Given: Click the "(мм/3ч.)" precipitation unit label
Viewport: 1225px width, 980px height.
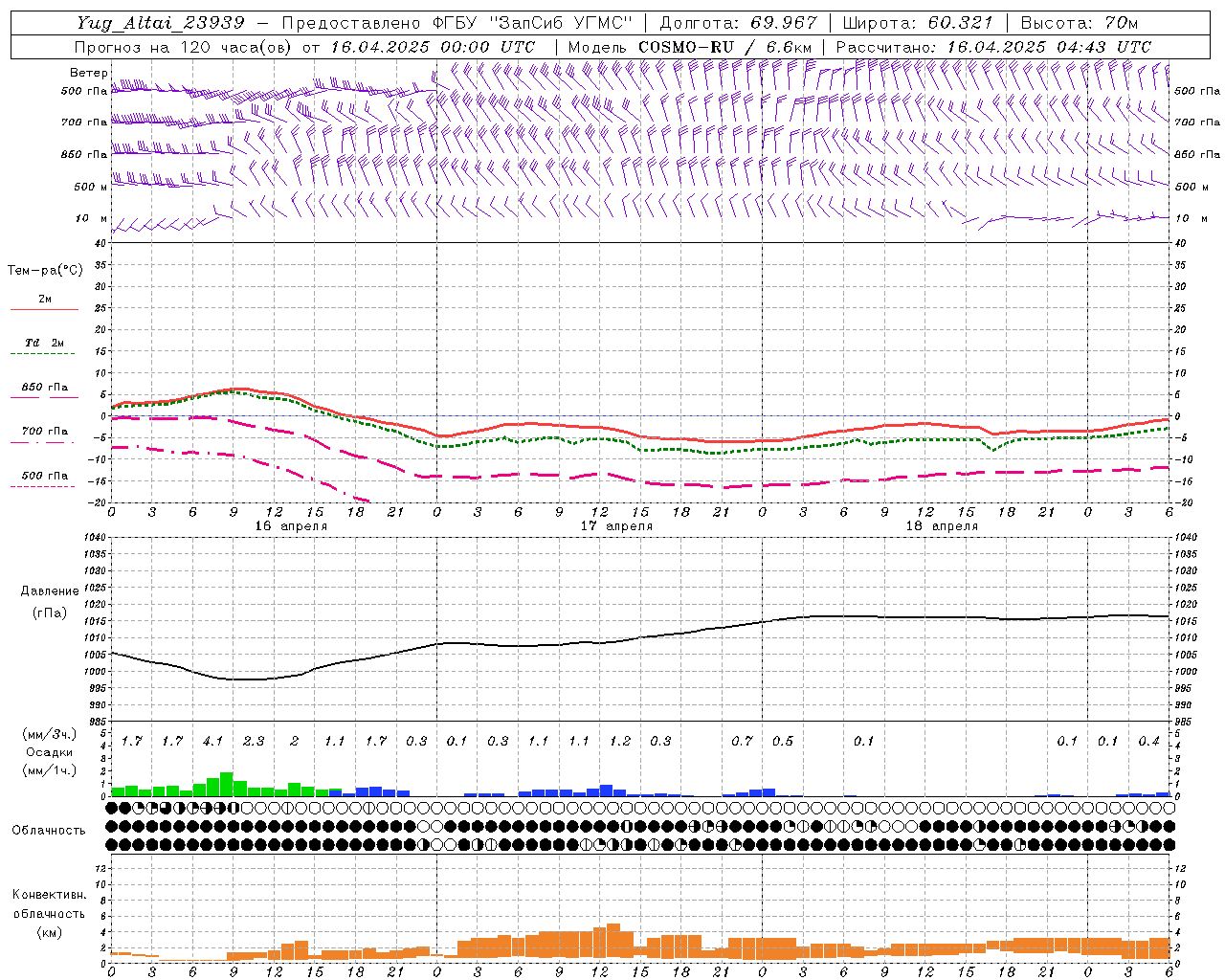Looking at the screenshot, I should [49, 735].
